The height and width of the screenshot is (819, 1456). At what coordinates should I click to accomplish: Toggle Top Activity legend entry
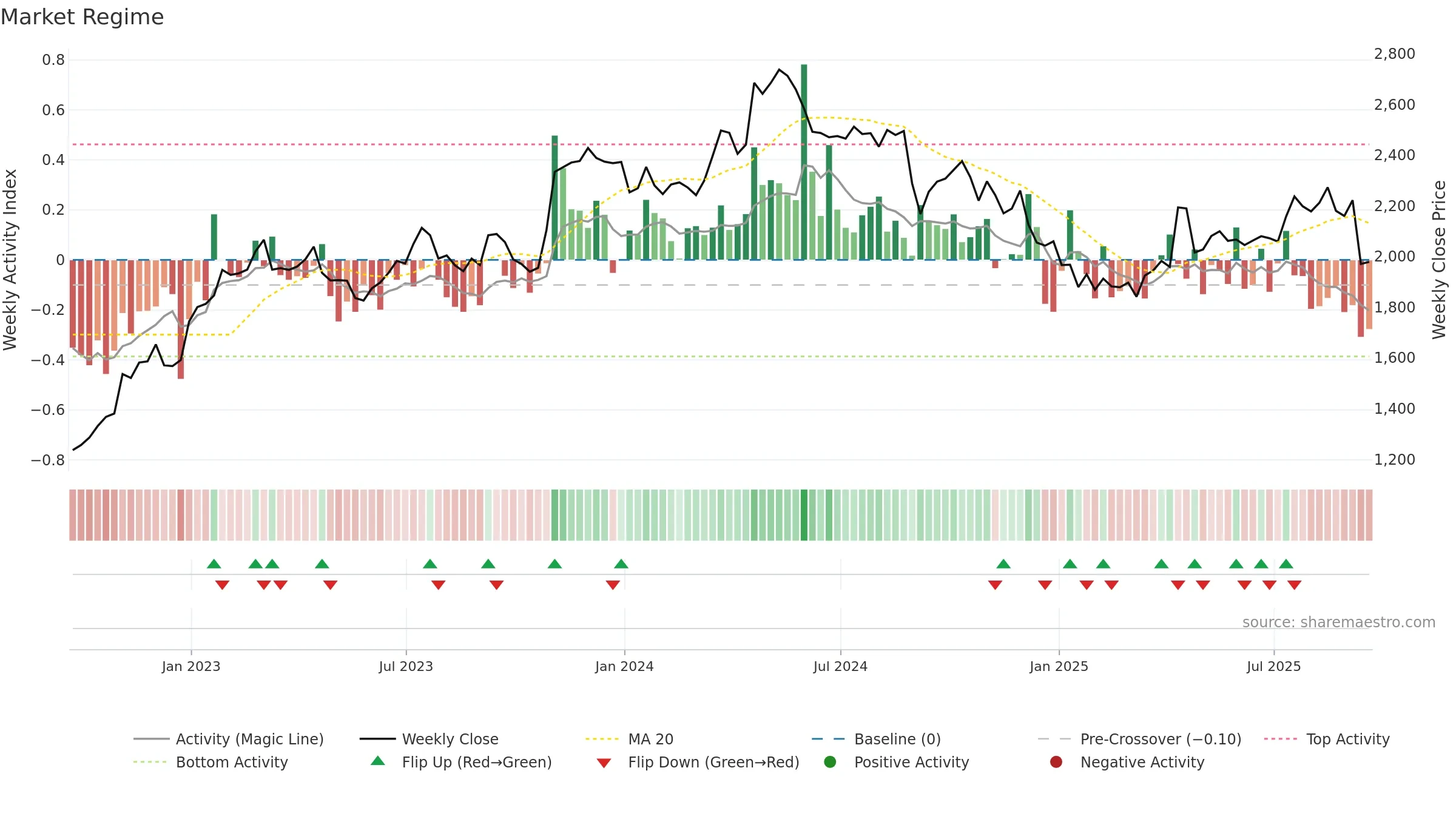pos(1327,739)
